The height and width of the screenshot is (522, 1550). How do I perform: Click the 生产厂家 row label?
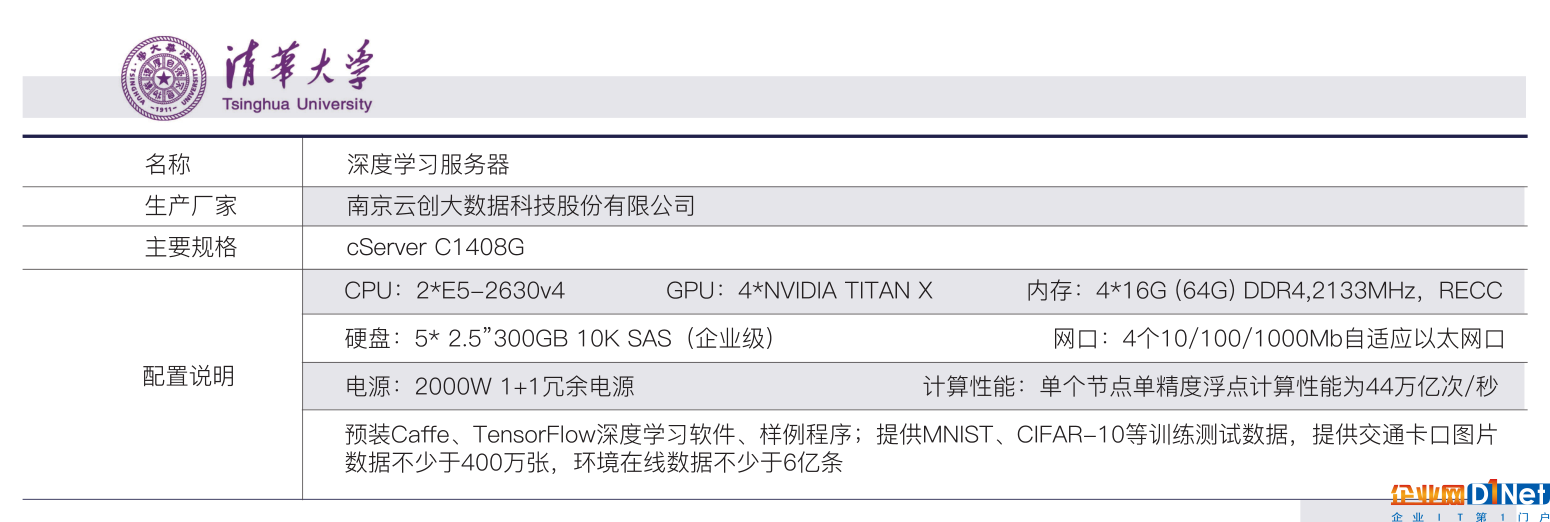click(x=191, y=206)
